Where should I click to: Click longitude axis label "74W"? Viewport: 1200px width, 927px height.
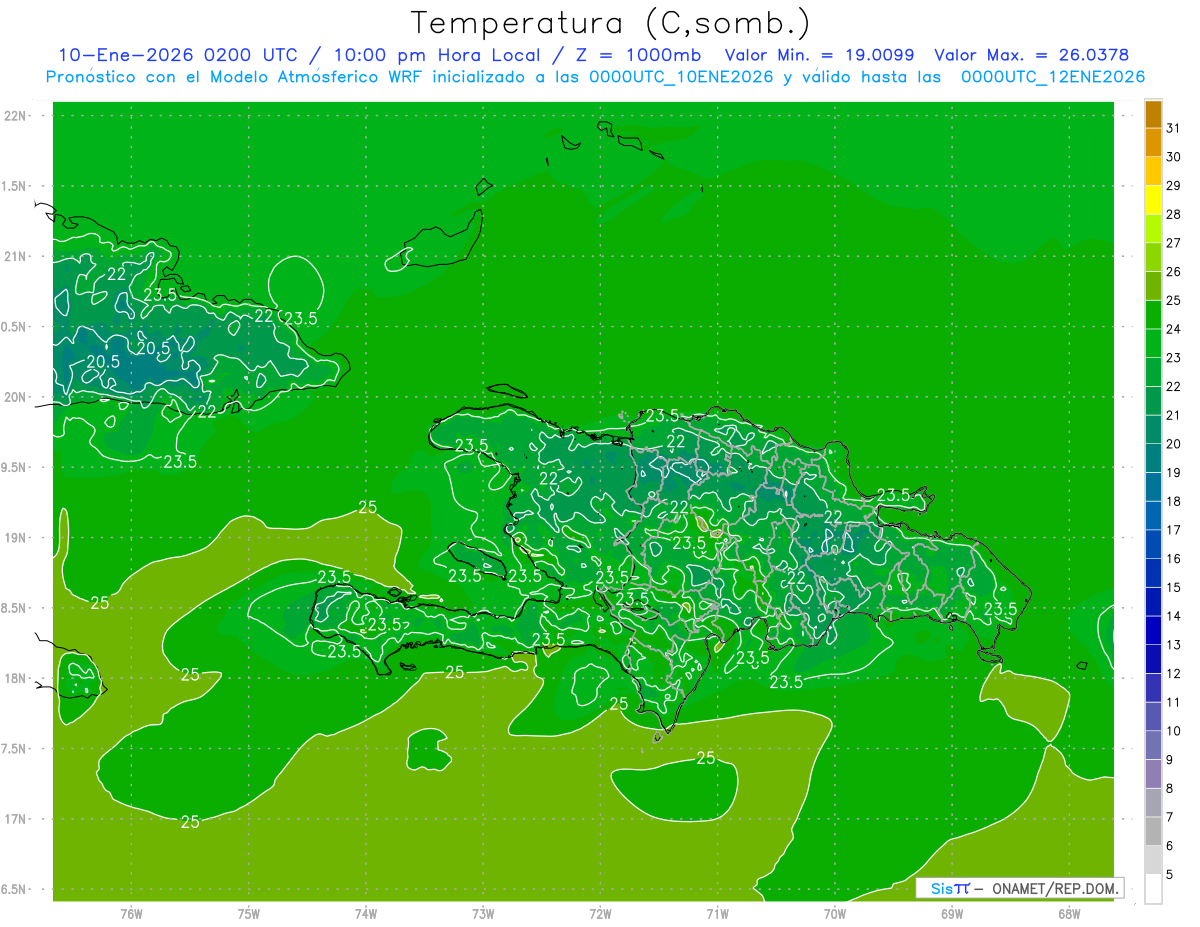[x=366, y=914]
